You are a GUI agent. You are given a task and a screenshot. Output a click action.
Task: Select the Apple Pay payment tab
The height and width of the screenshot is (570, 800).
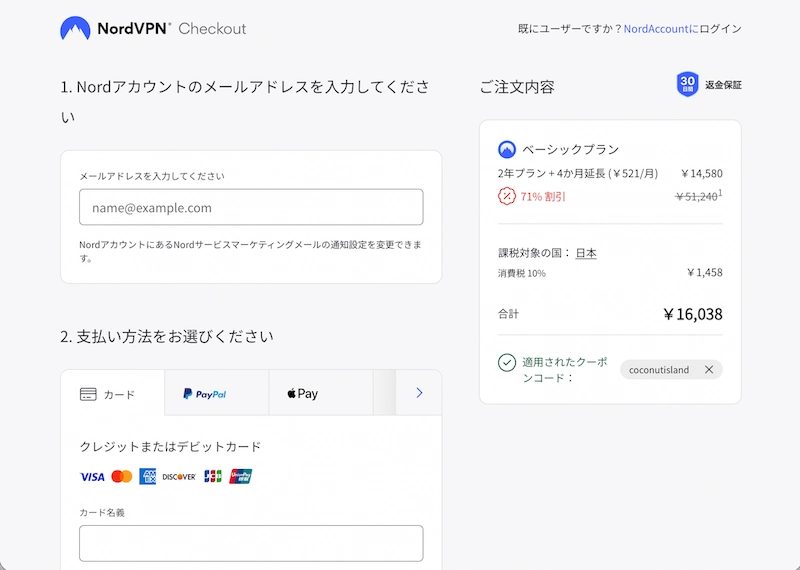tap(321, 393)
